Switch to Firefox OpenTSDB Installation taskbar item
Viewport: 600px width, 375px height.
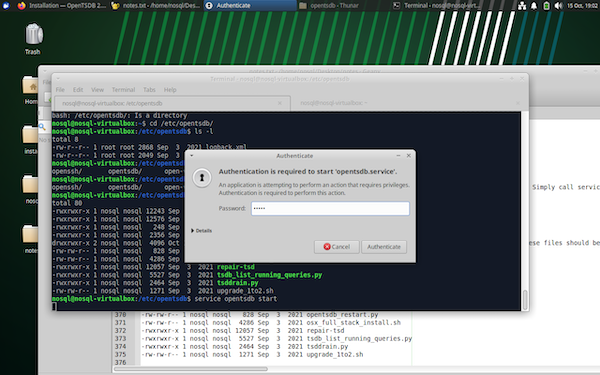coord(62,5)
